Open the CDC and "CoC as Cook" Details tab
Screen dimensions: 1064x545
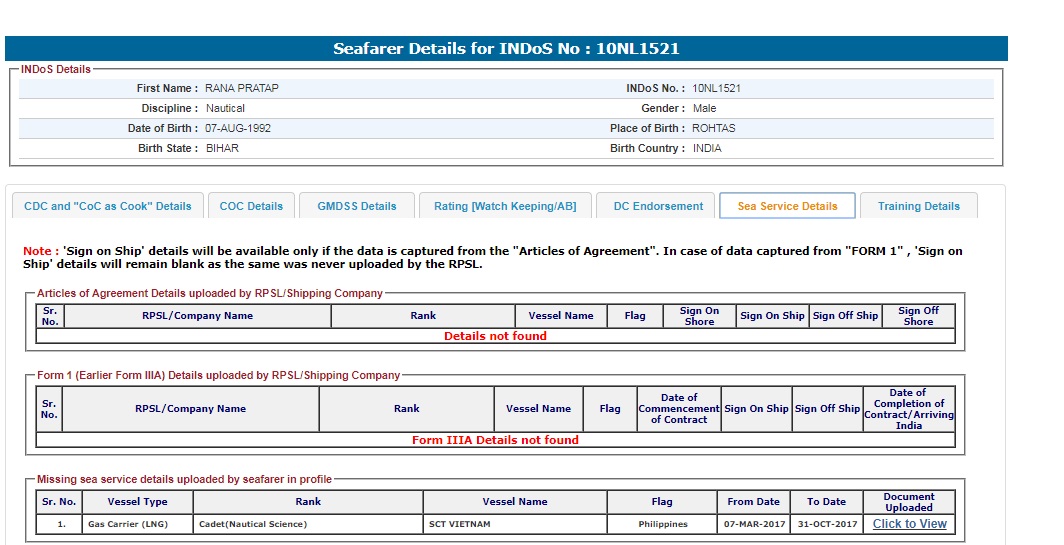[x=107, y=206]
